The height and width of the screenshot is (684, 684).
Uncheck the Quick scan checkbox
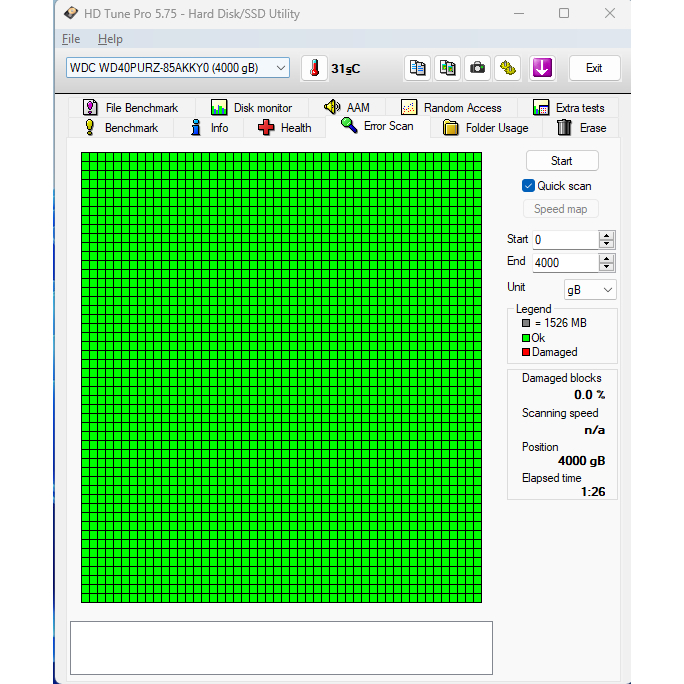[x=529, y=186]
